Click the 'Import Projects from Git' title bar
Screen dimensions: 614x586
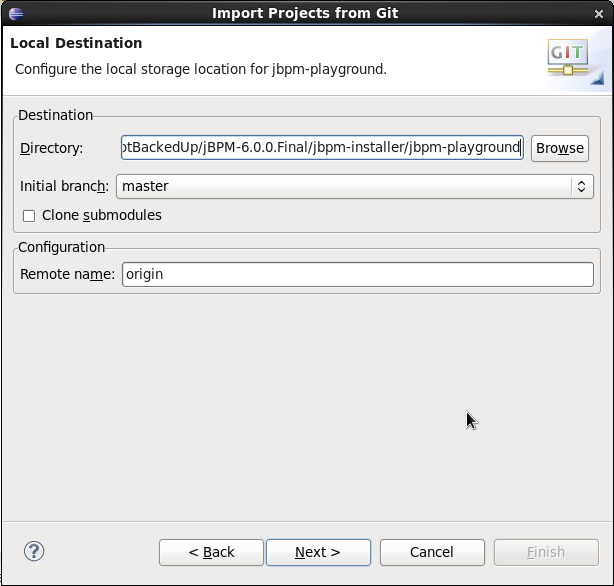coord(306,13)
